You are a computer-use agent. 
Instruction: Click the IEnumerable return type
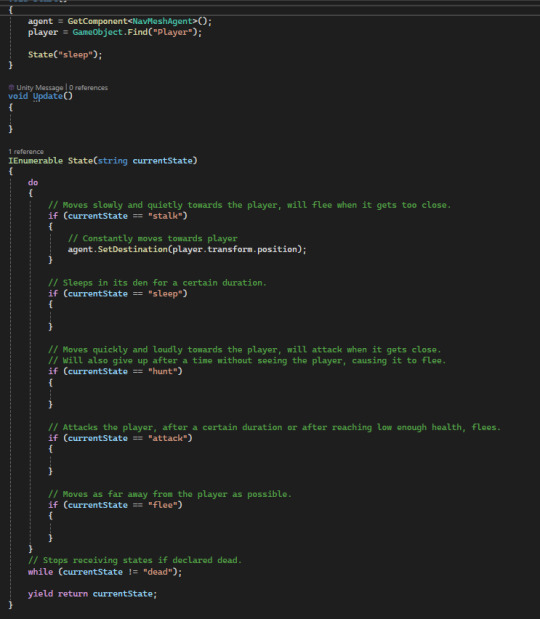tap(36, 161)
